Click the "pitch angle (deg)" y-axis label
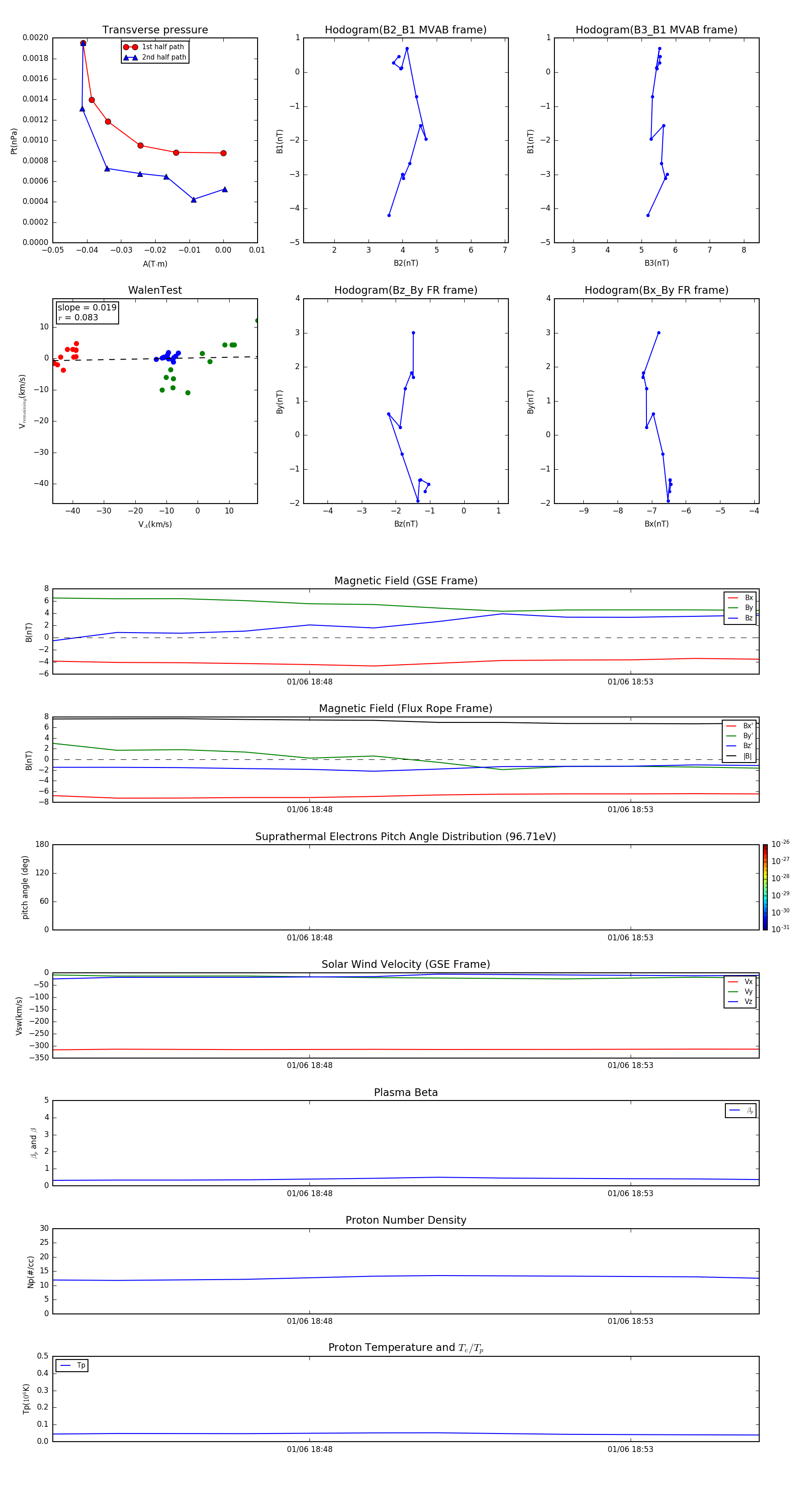This screenshot has width=812, height=1489. click(x=25, y=887)
